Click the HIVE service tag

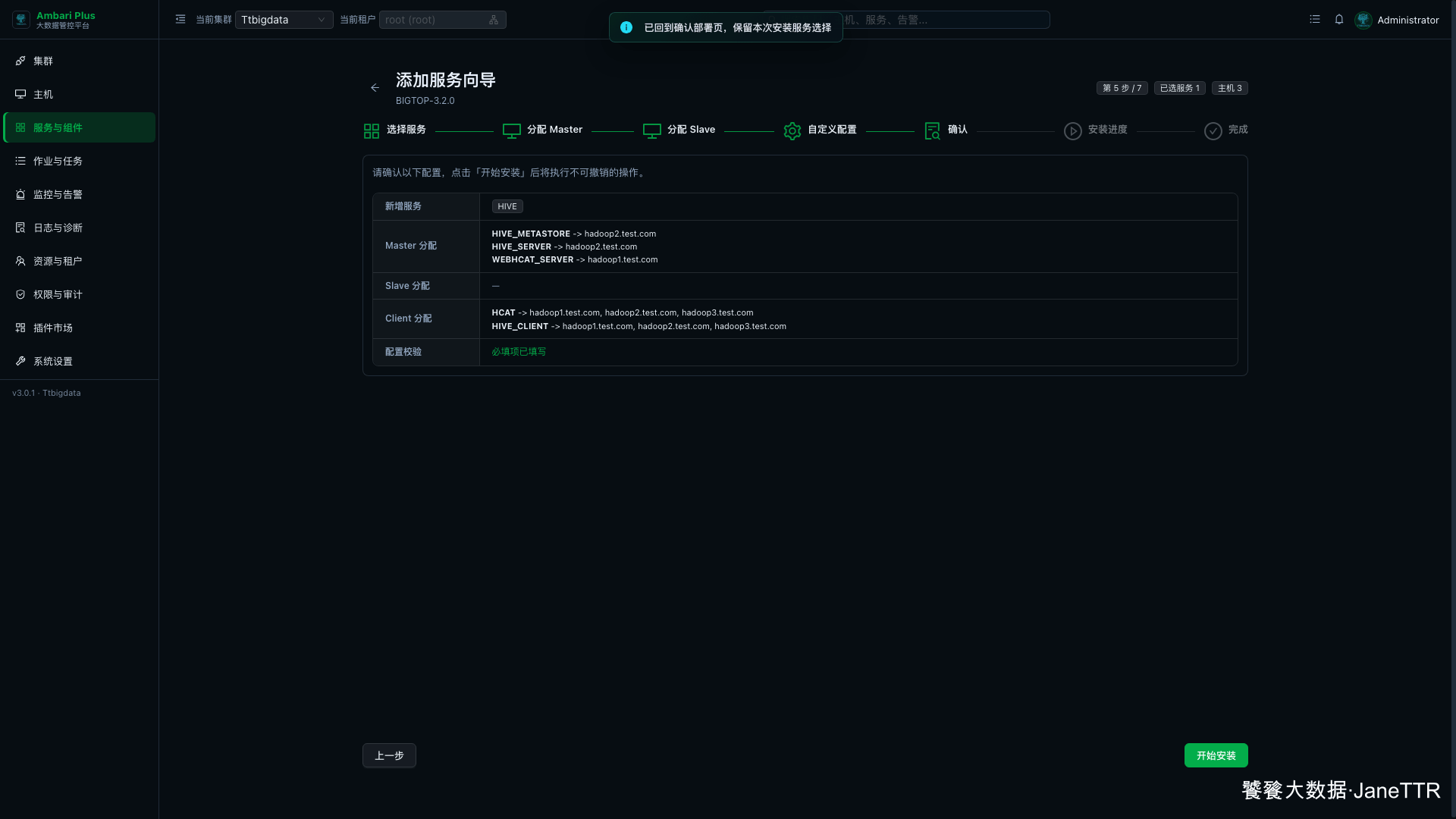[x=507, y=206]
